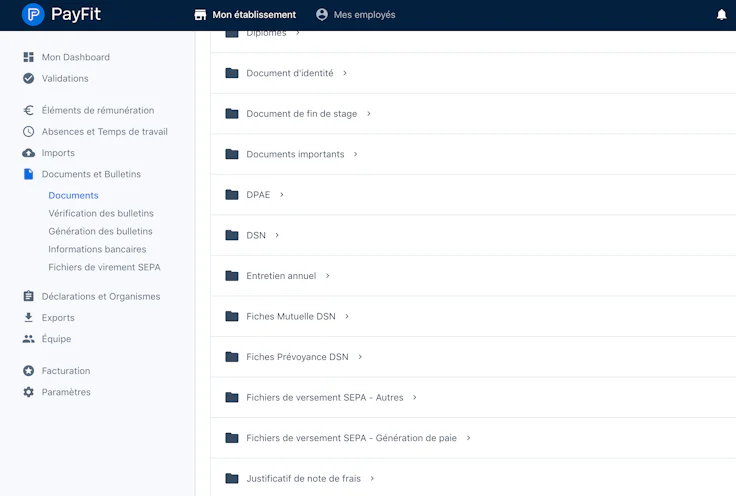Open the Document d'identité folder name

(290, 73)
